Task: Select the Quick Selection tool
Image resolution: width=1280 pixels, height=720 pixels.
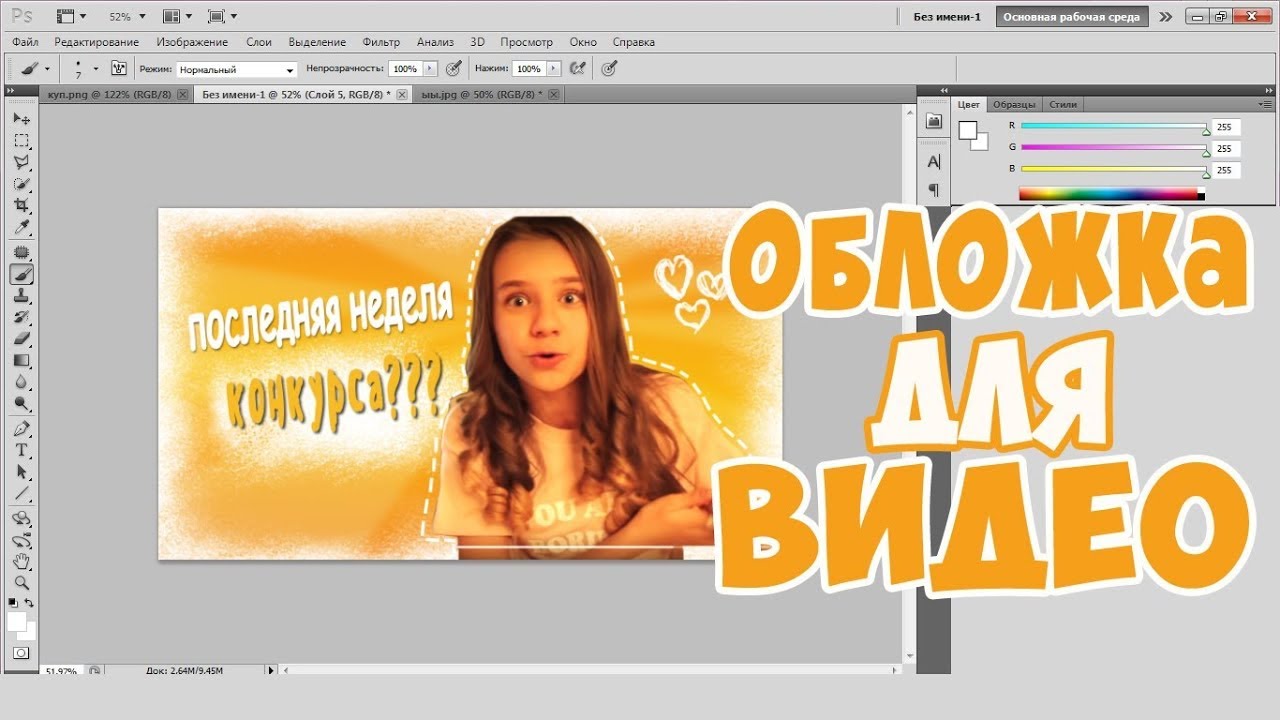Action: coord(21,184)
